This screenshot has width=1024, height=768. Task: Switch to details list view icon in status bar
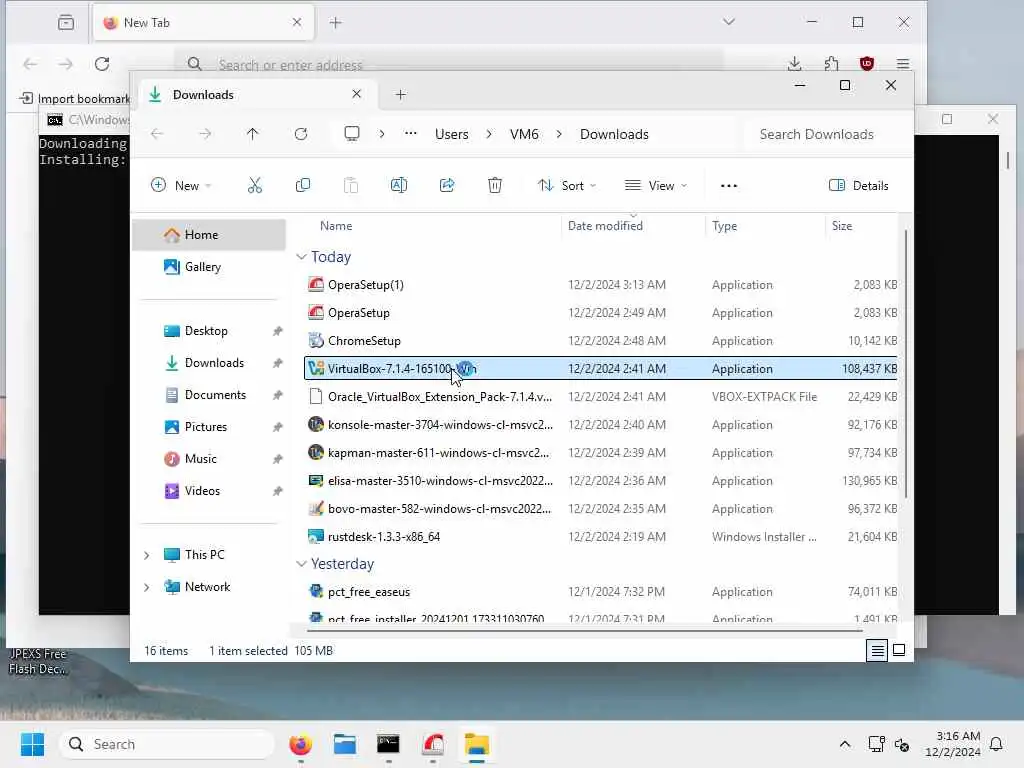(877, 650)
